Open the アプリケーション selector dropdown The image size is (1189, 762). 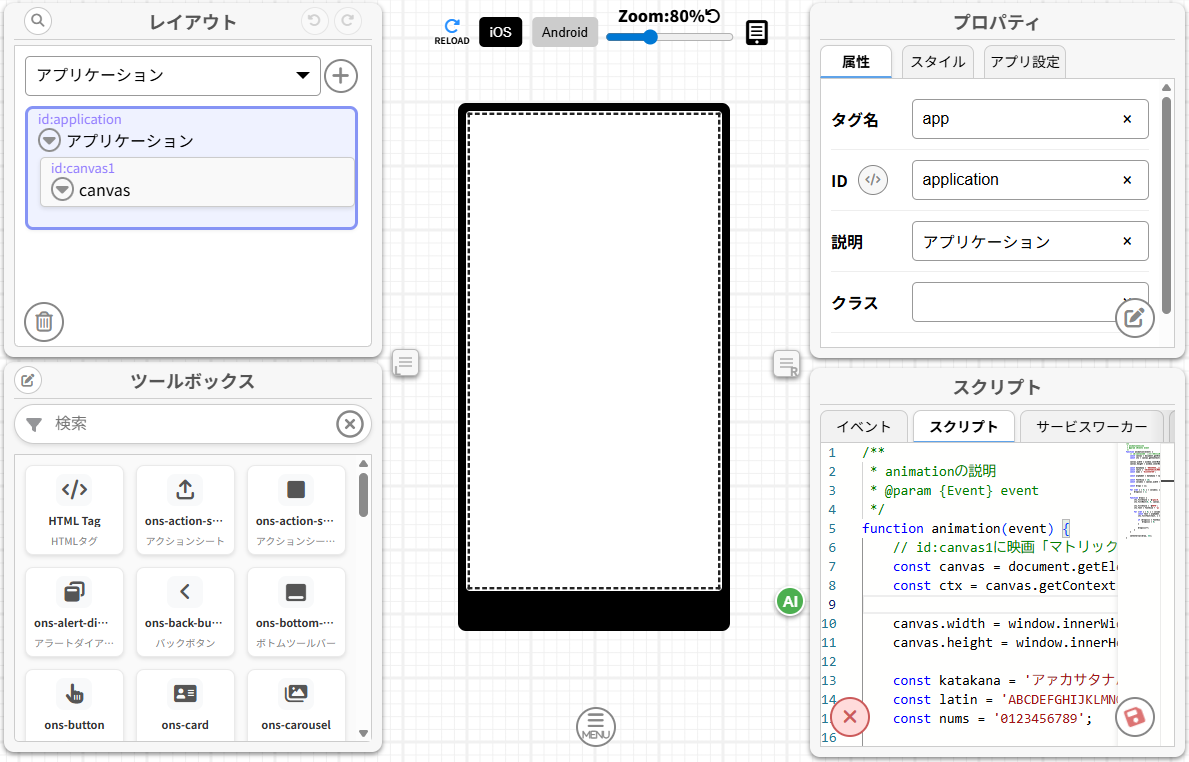[x=172, y=75]
